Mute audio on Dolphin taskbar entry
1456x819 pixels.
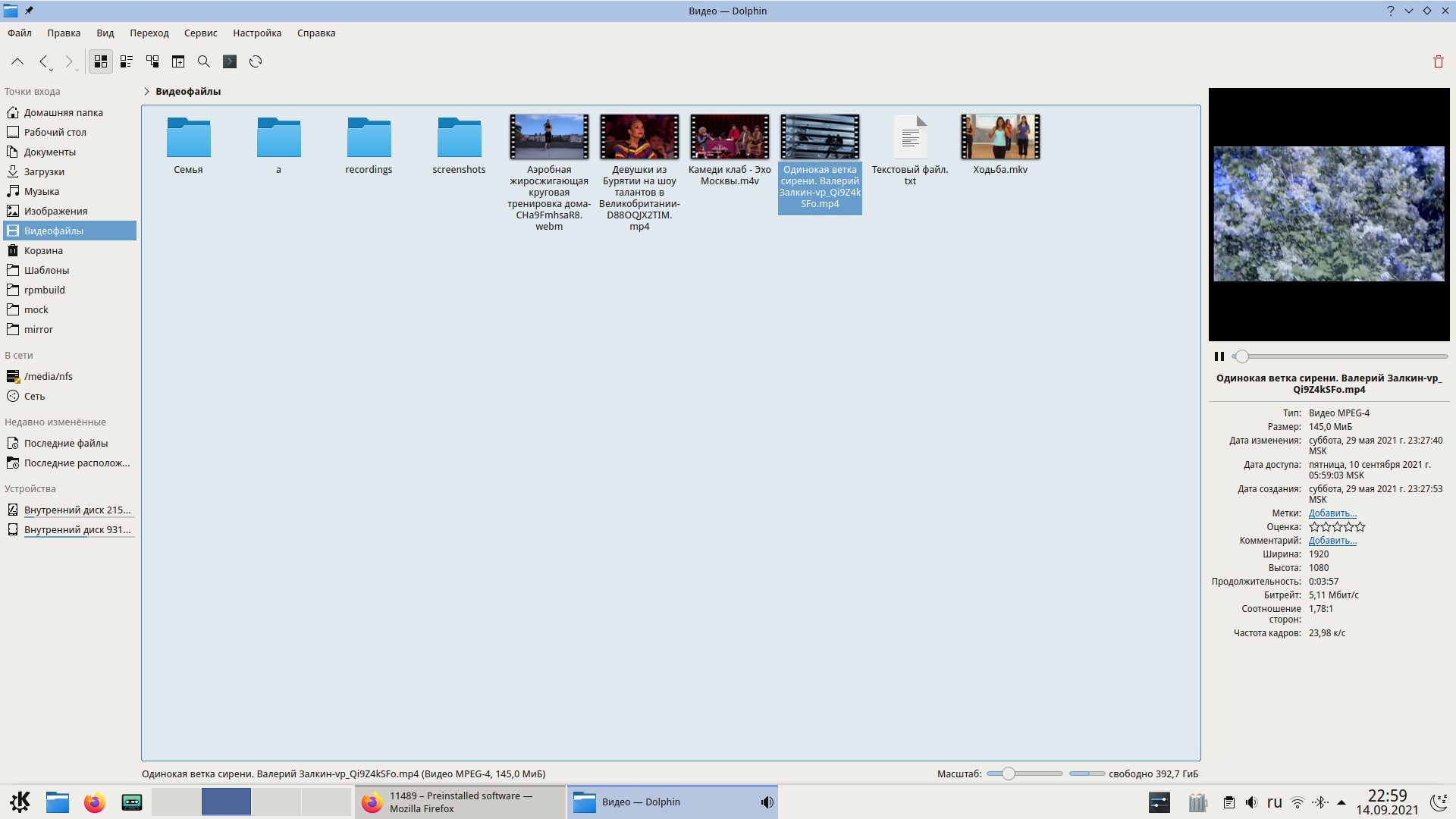pyautogui.click(x=767, y=802)
